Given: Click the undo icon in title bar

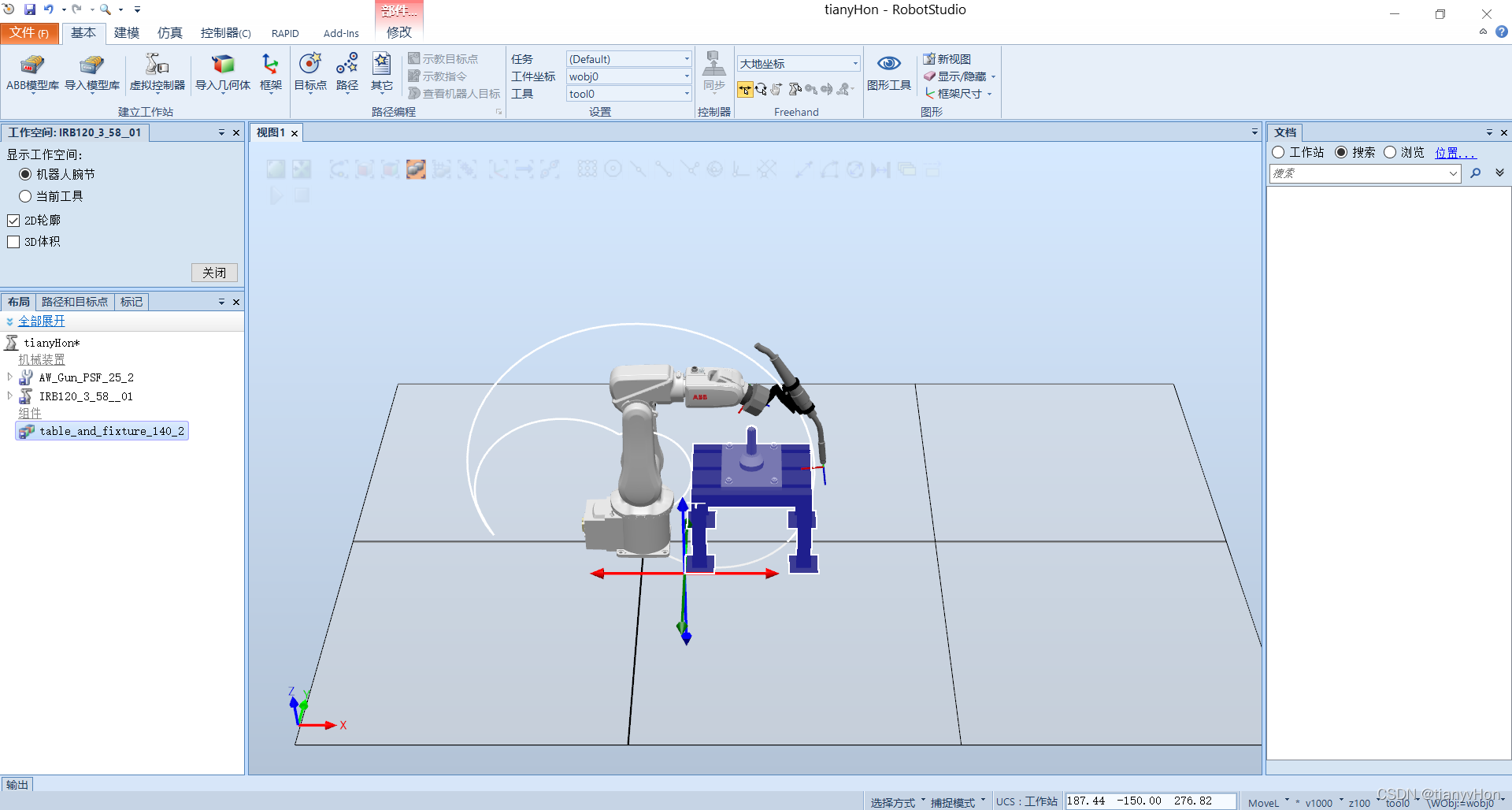Looking at the screenshot, I should (x=49, y=9).
